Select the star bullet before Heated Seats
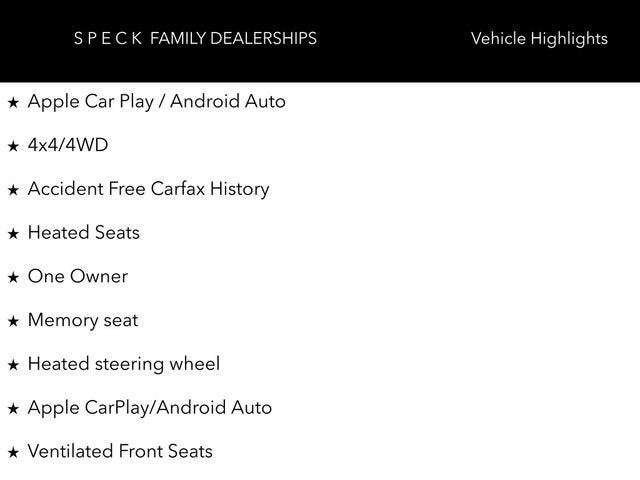The image size is (640, 480). [x=13, y=234]
